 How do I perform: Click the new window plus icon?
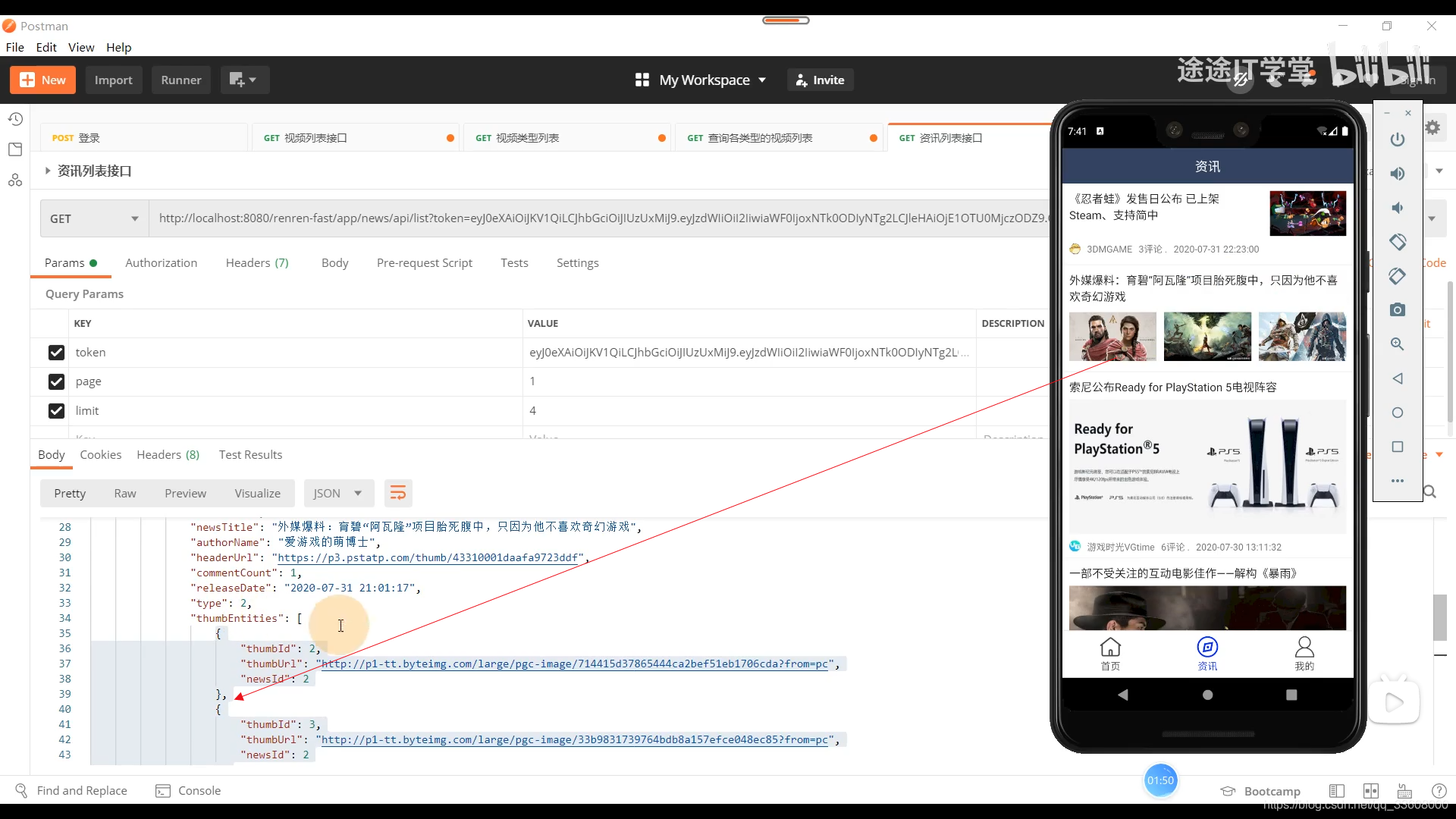(237, 80)
